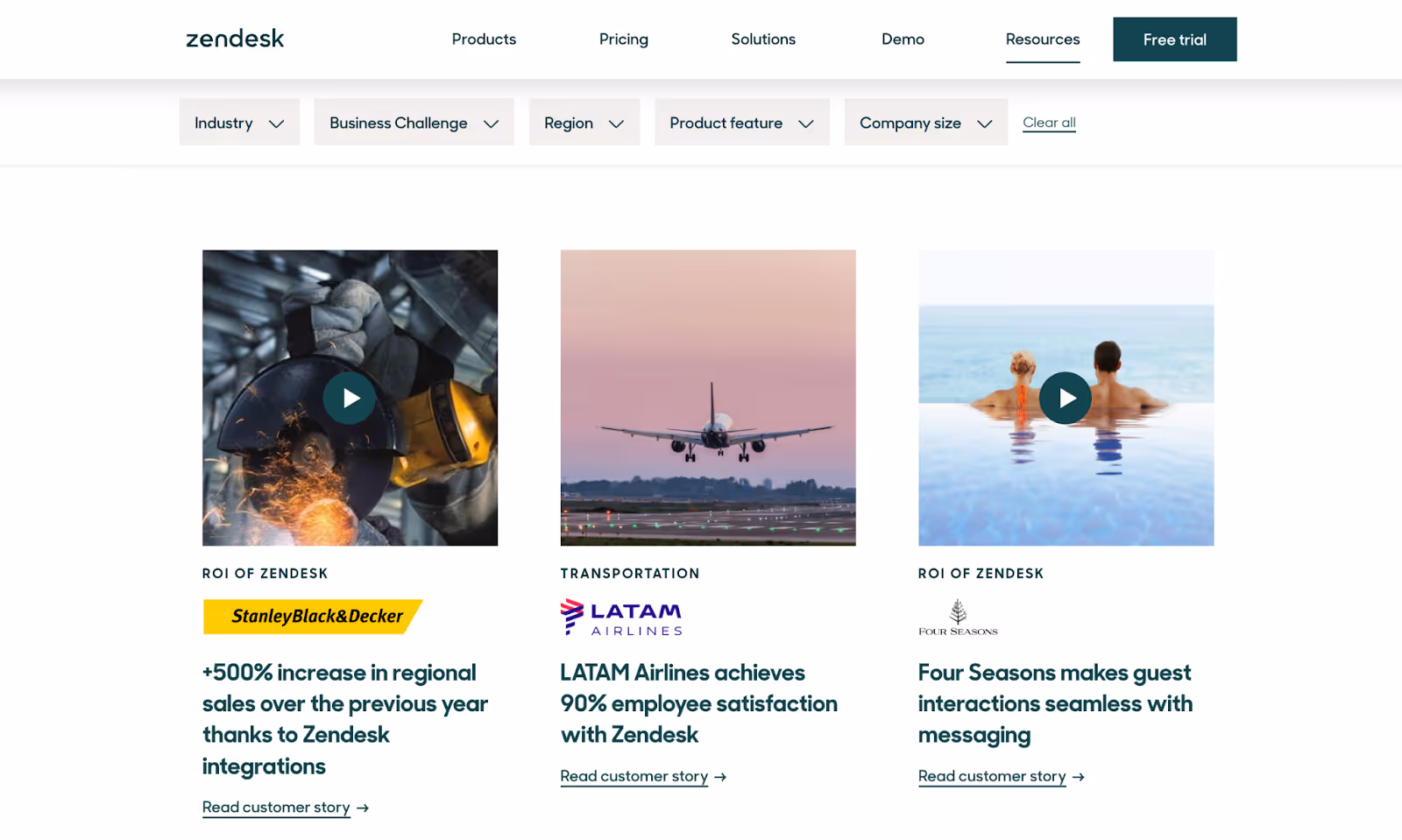Click arrow next to Stanley Read customer story
Screen dimensions: 1402x840
[x=363, y=808]
